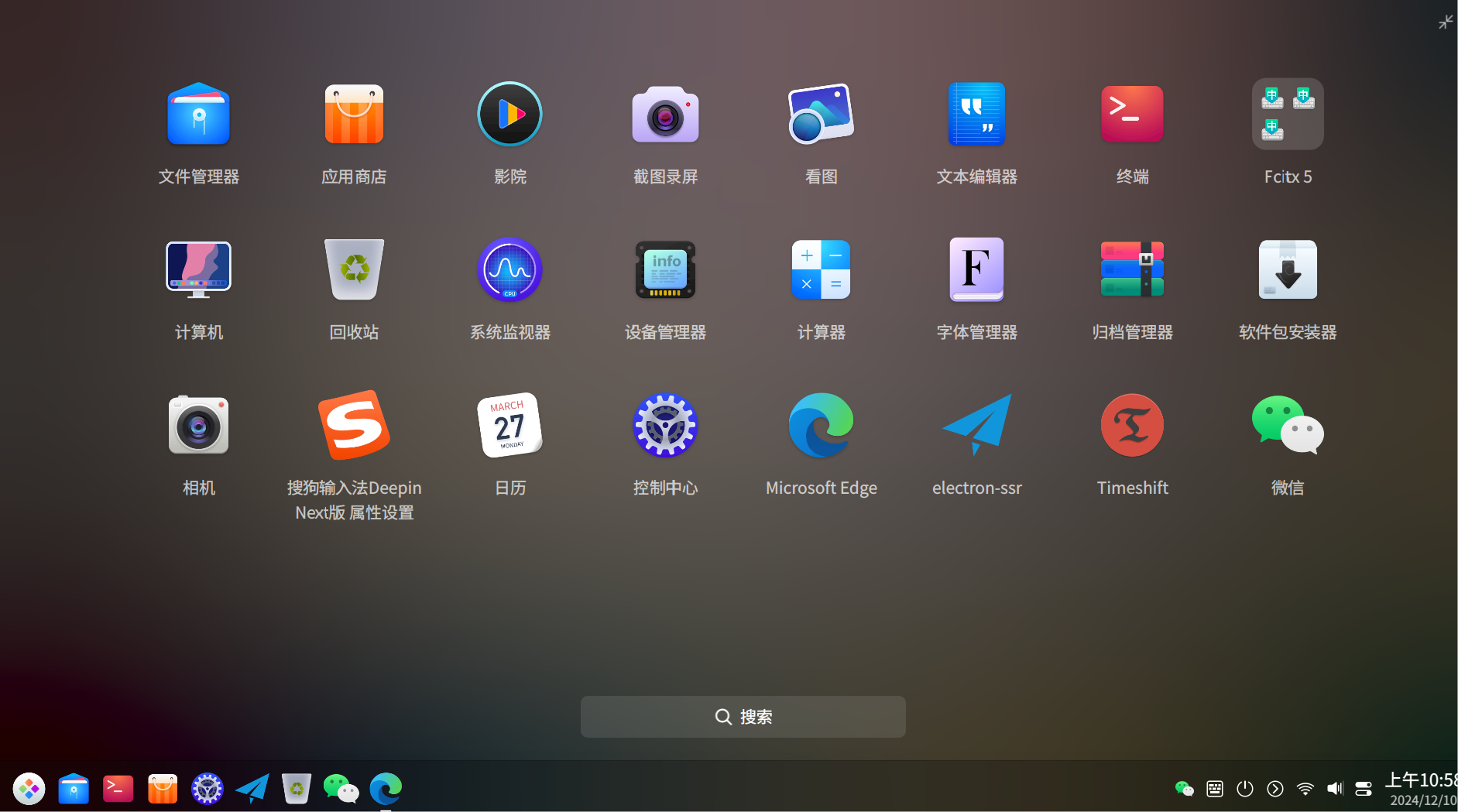Image resolution: width=1458 pixels, height=812 pixels.
Task: Launch 系统监视器 system monitor
Action: tap(509, 269)
